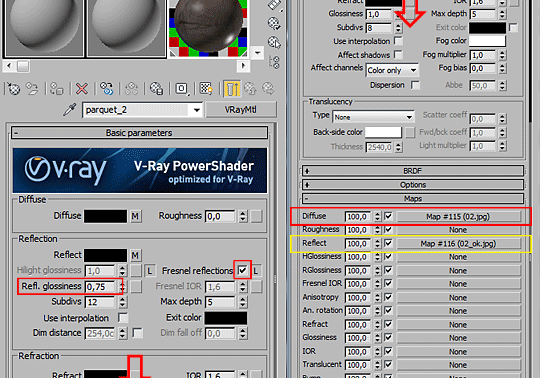Toggle the Dispersion checkbox
Image resolution: width=540 pixels, height=378 pixels.
pyautogui.click(x=416, y=85)
